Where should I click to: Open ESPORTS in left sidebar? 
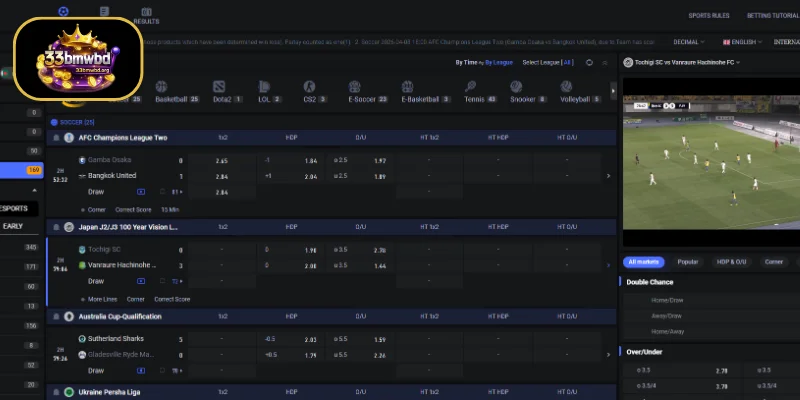pyautogui.click(x=14, y=208)
